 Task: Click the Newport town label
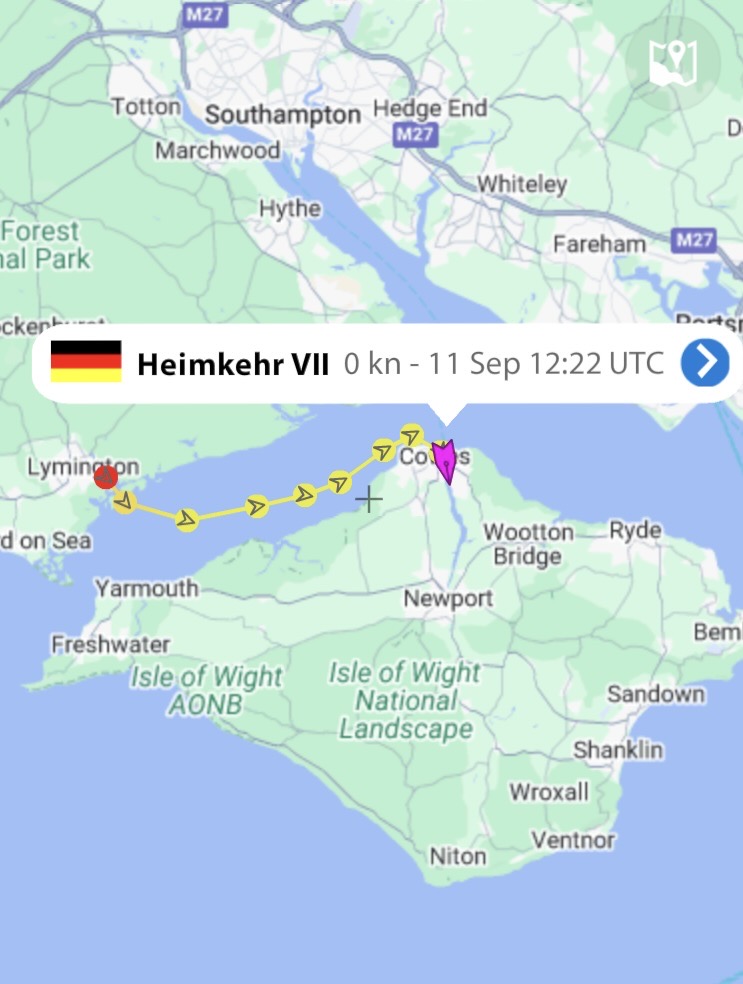click(448, 598)
